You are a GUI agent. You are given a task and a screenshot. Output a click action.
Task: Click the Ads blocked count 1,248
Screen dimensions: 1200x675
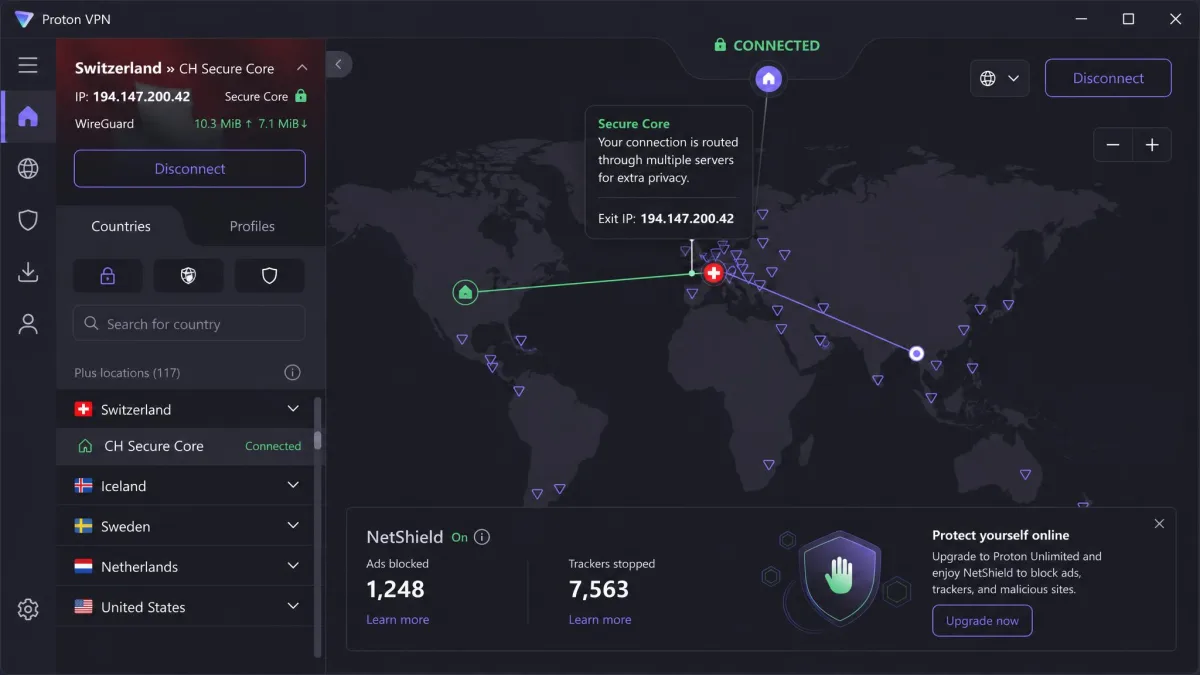click(395, 589)
